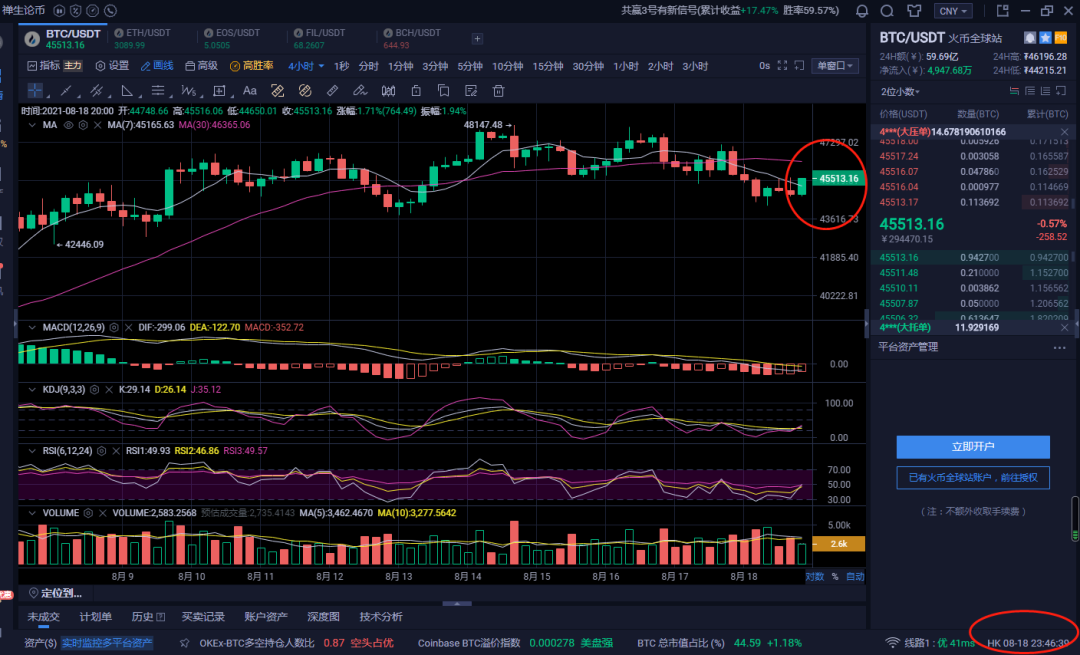The width and height of the screenshot is (1080, 655).
Task: Open the notification bell in the title bar
Action: (x=862, y=11)
